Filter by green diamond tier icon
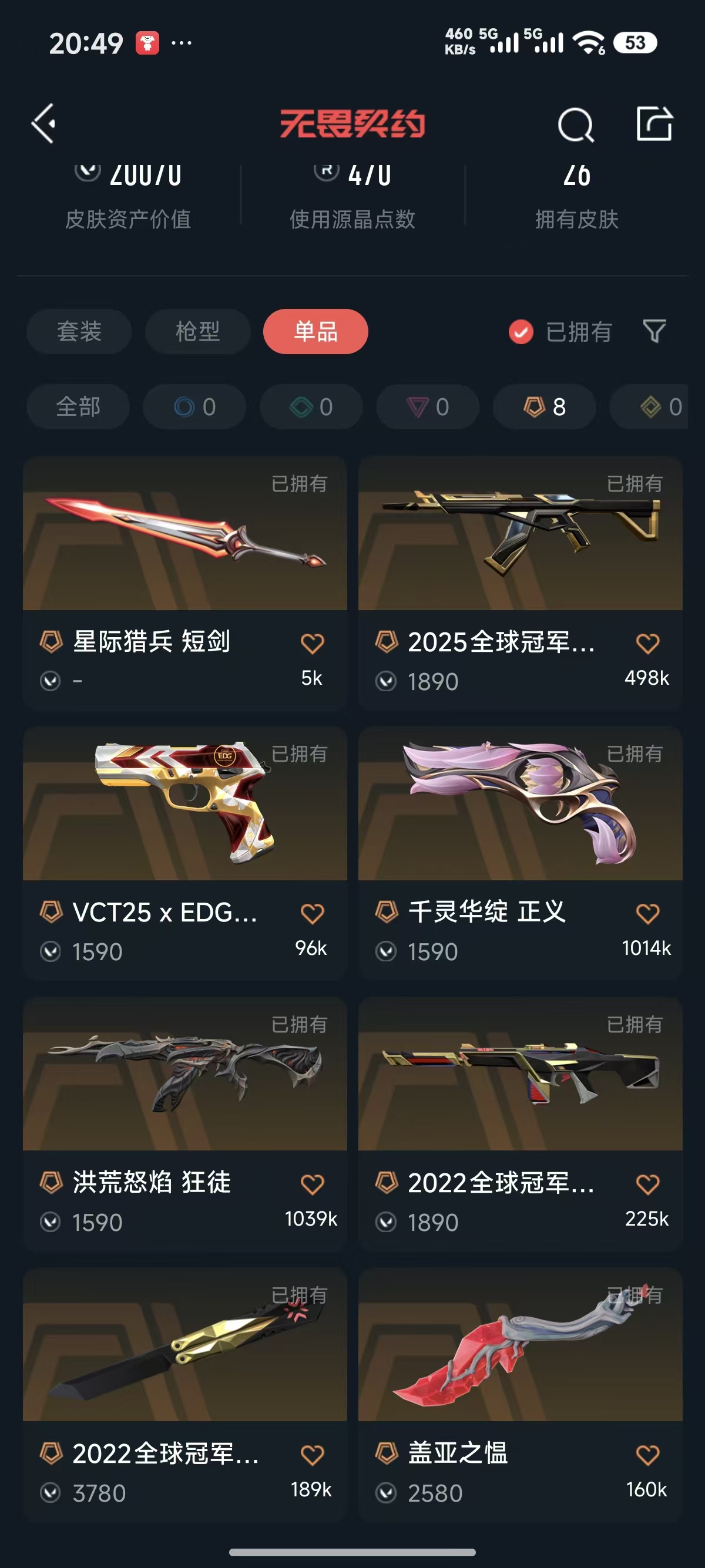The height and width of the screenshot is (1568, 705). [311, 406]
